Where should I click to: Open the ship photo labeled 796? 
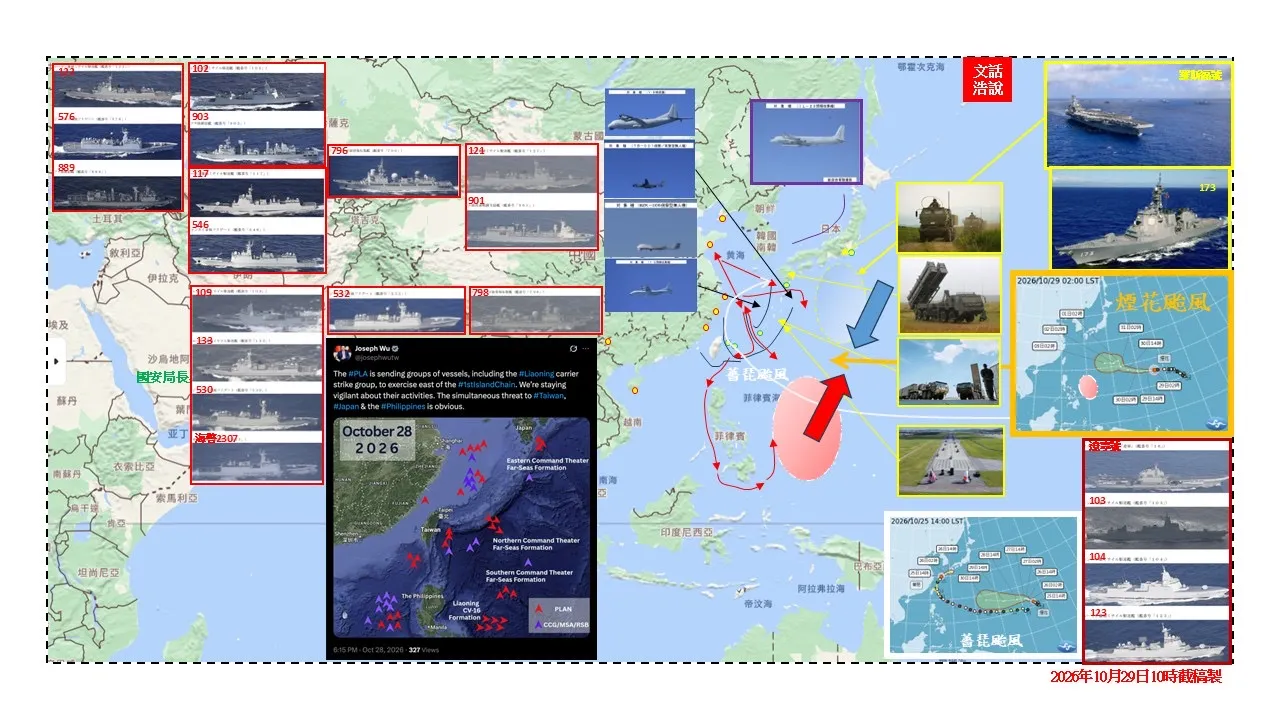tap(393, 171)
